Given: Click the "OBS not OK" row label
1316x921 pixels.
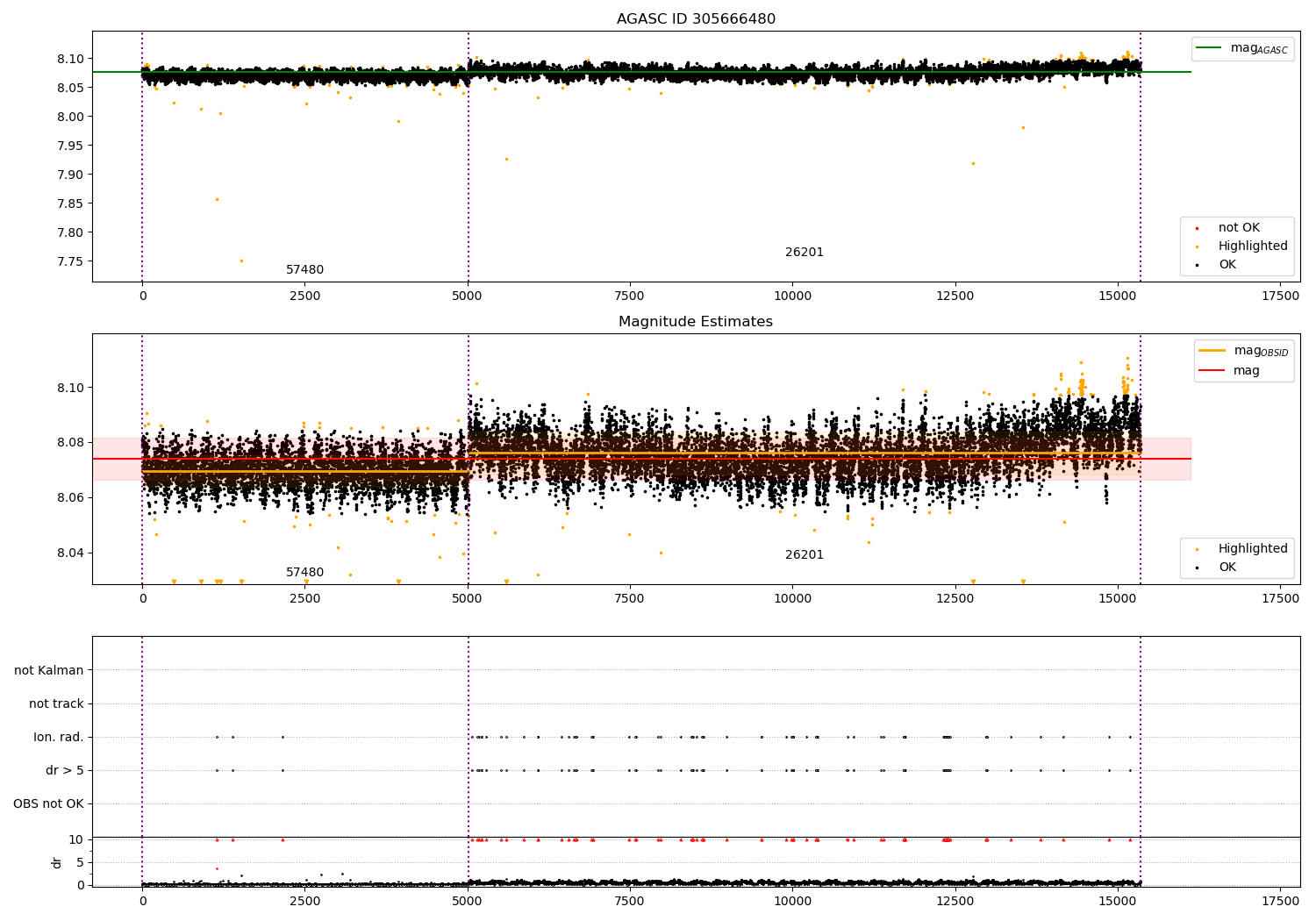Looking at the screenshot, I should pyautogui.click(x=48, y=804).
